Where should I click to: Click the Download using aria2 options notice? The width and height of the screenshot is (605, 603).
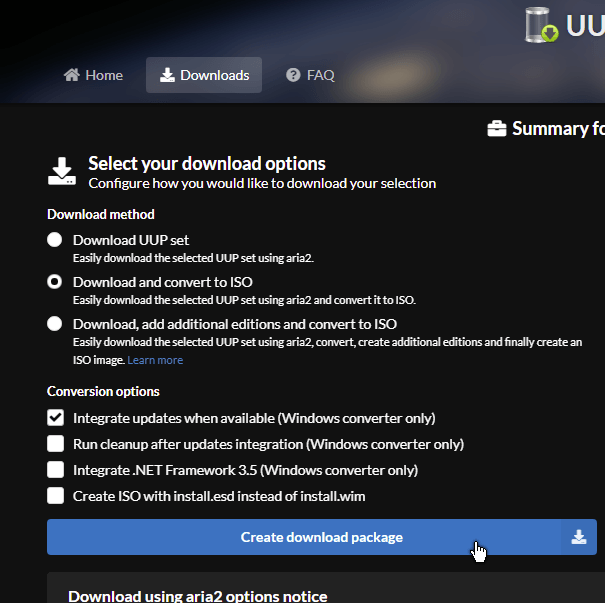pyautogui.click(x=198, y=596)
